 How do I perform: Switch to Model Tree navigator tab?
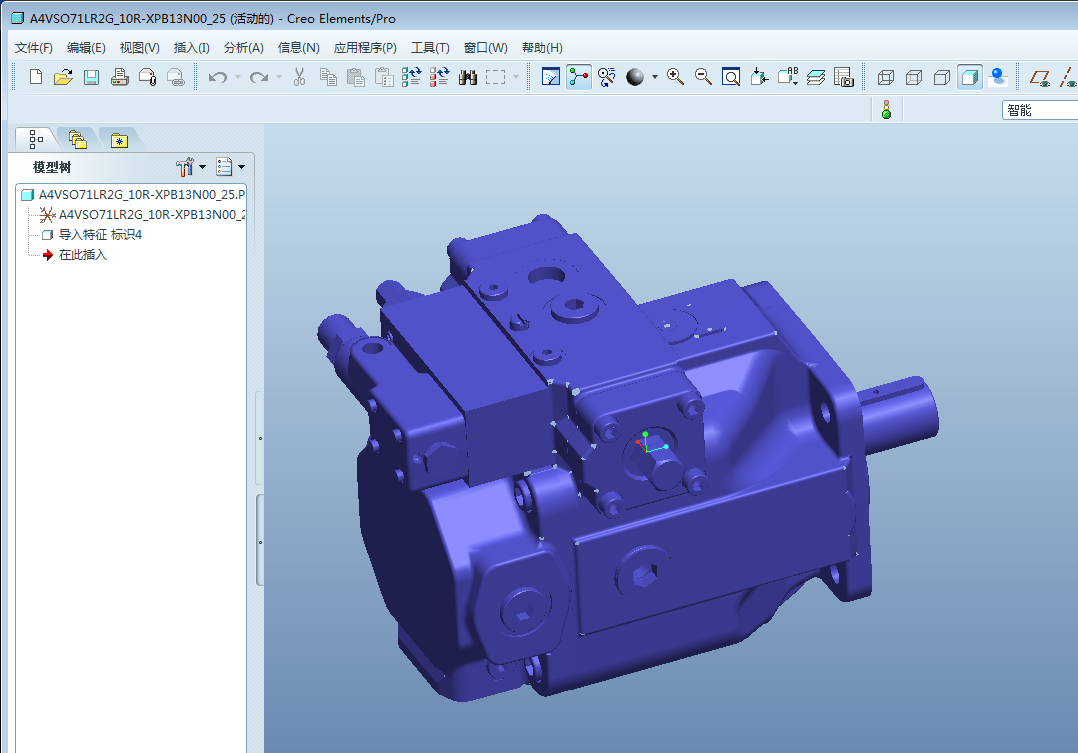point(36,139)
